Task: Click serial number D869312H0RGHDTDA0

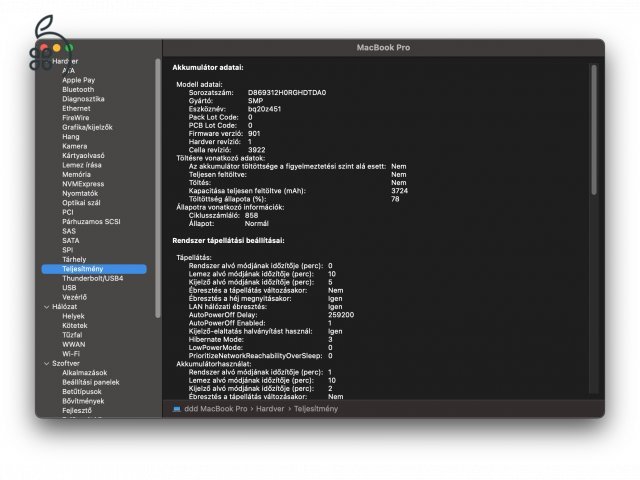Action: click(x=287, y=93)
